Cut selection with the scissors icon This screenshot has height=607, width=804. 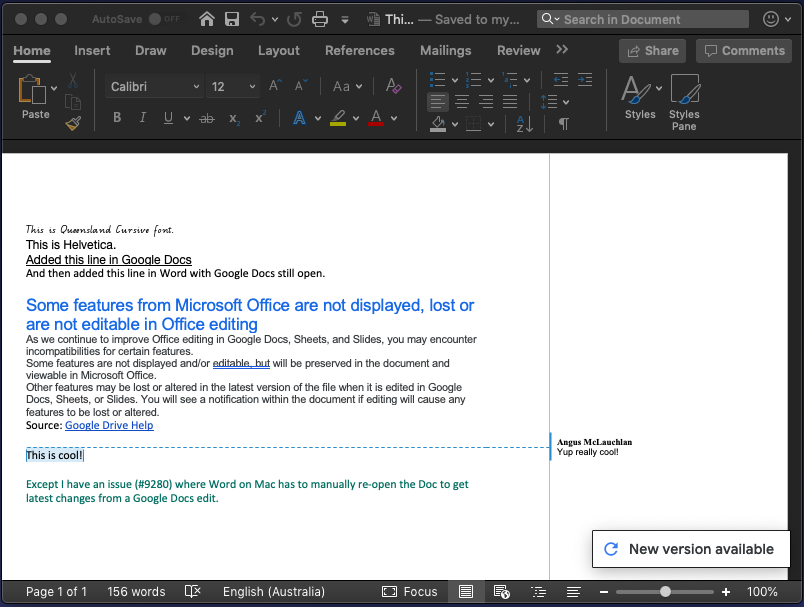tap(73, 80)
